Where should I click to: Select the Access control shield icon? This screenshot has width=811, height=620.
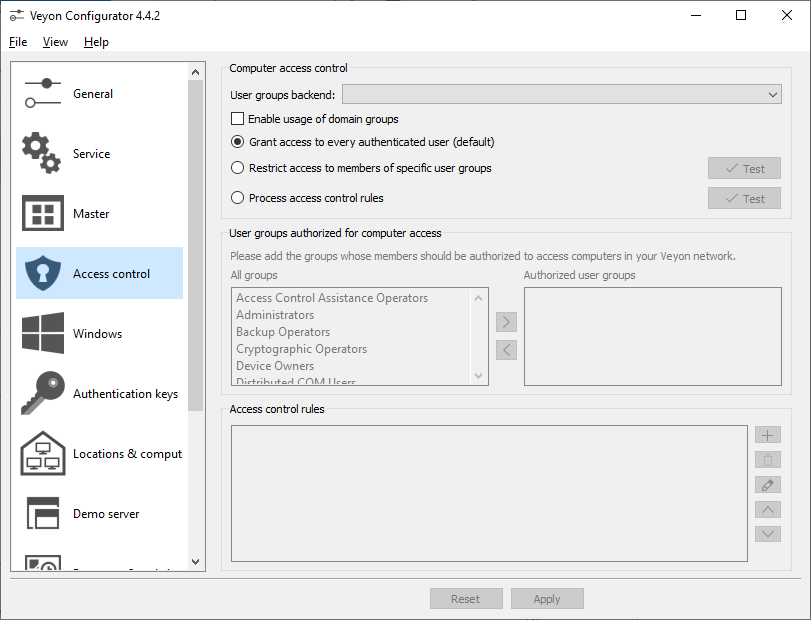42,273
